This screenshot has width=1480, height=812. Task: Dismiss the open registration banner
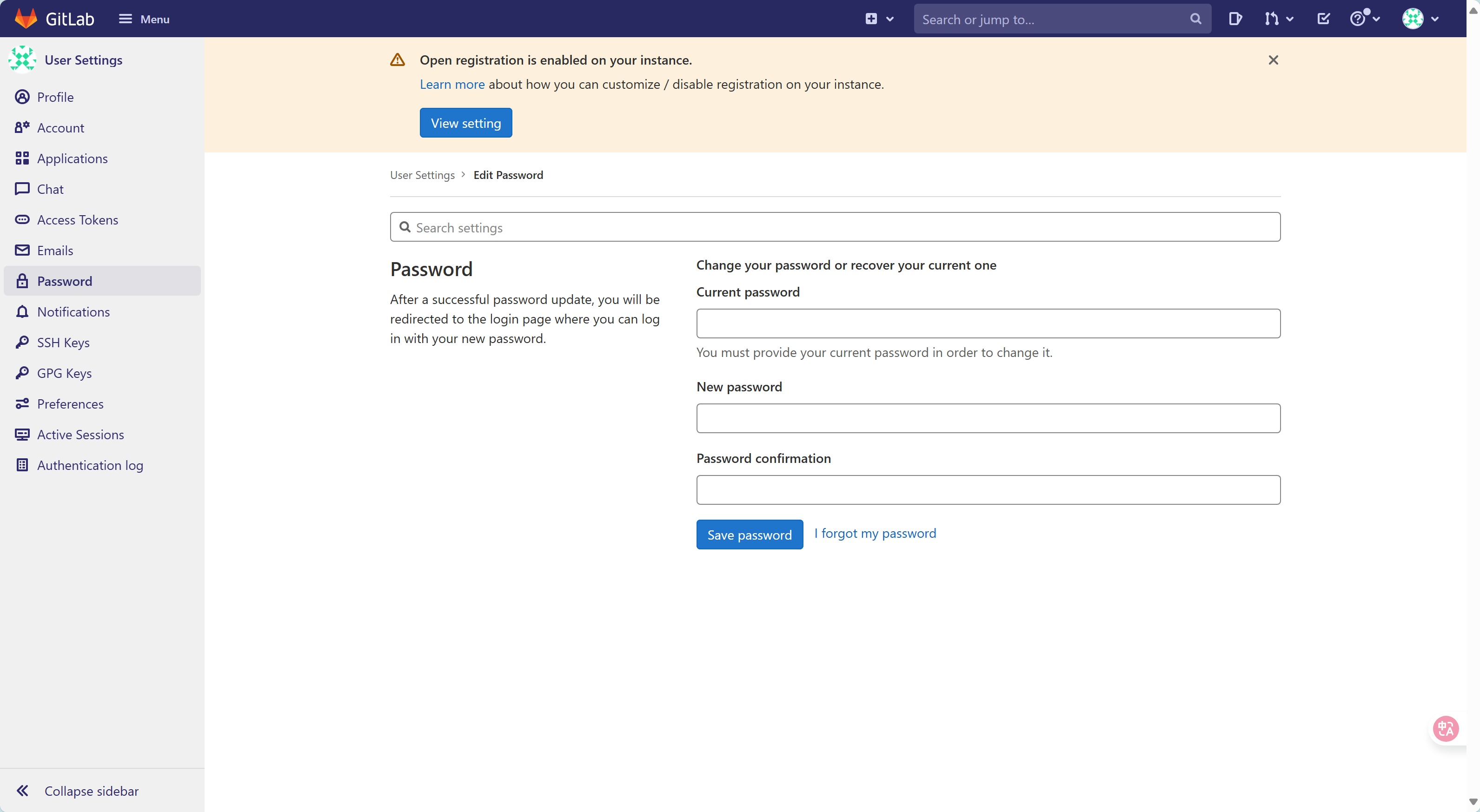(1273, 59)
